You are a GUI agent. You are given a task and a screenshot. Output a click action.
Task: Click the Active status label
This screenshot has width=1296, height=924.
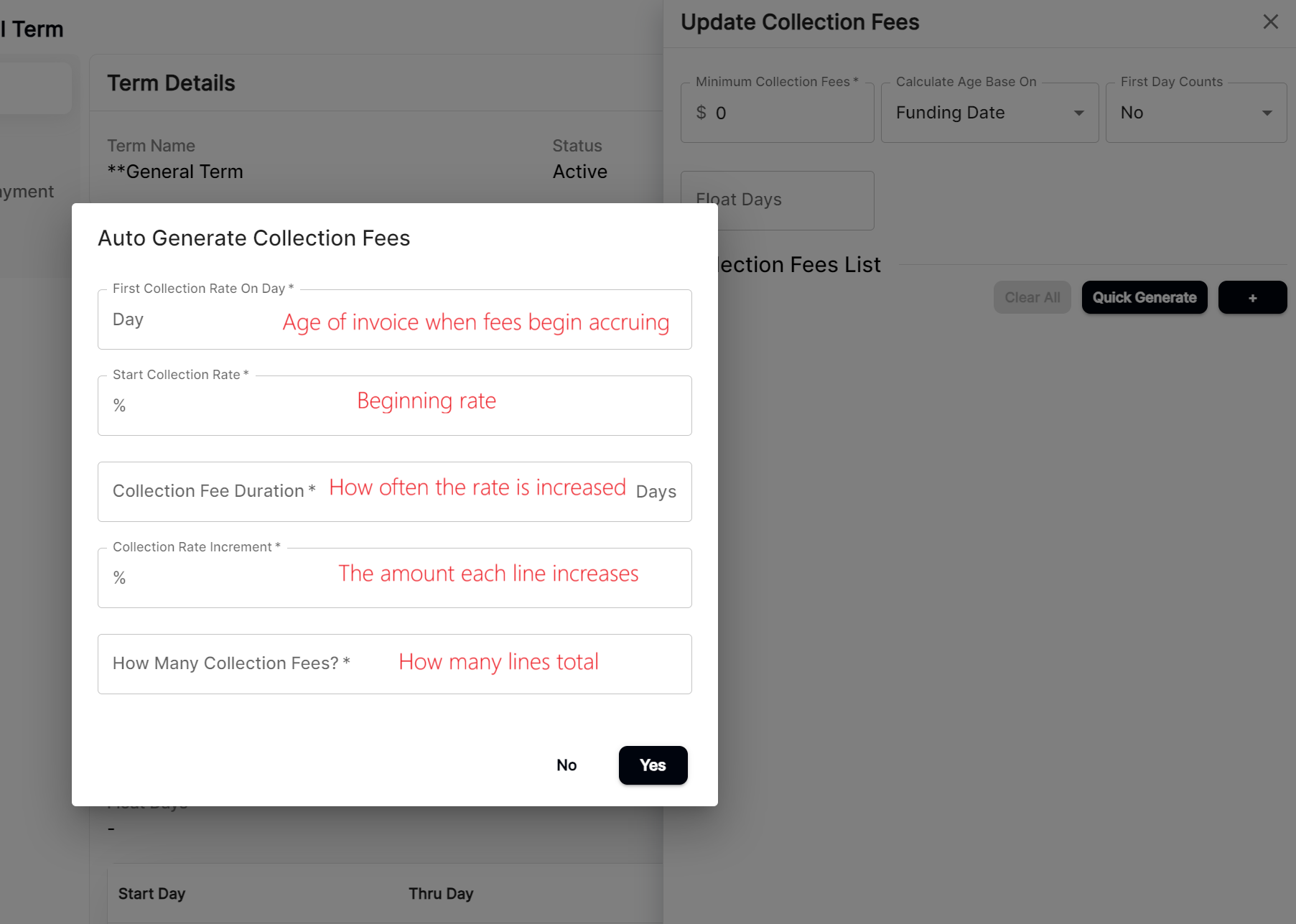(579, 172)
